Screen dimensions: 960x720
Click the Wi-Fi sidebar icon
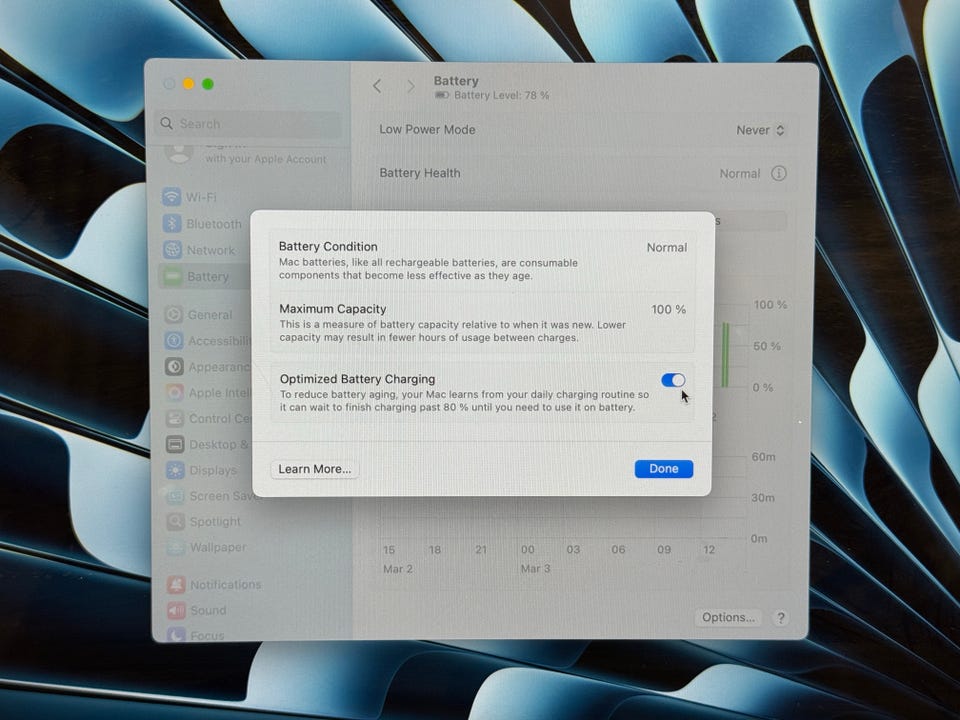click(171, 197)
